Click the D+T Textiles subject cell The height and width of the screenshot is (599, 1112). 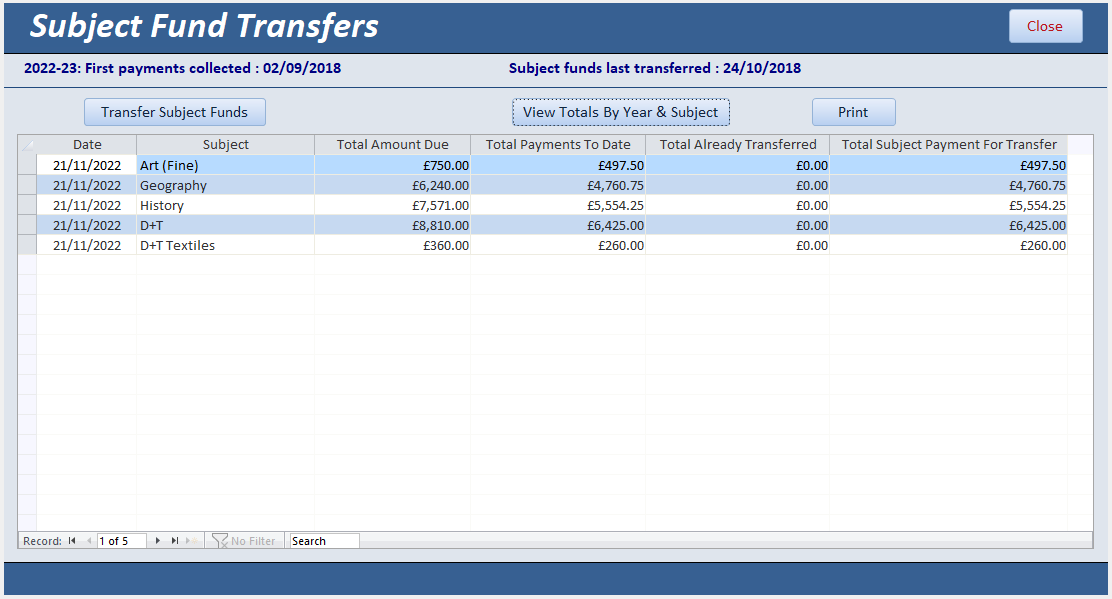tap(226, 245)
